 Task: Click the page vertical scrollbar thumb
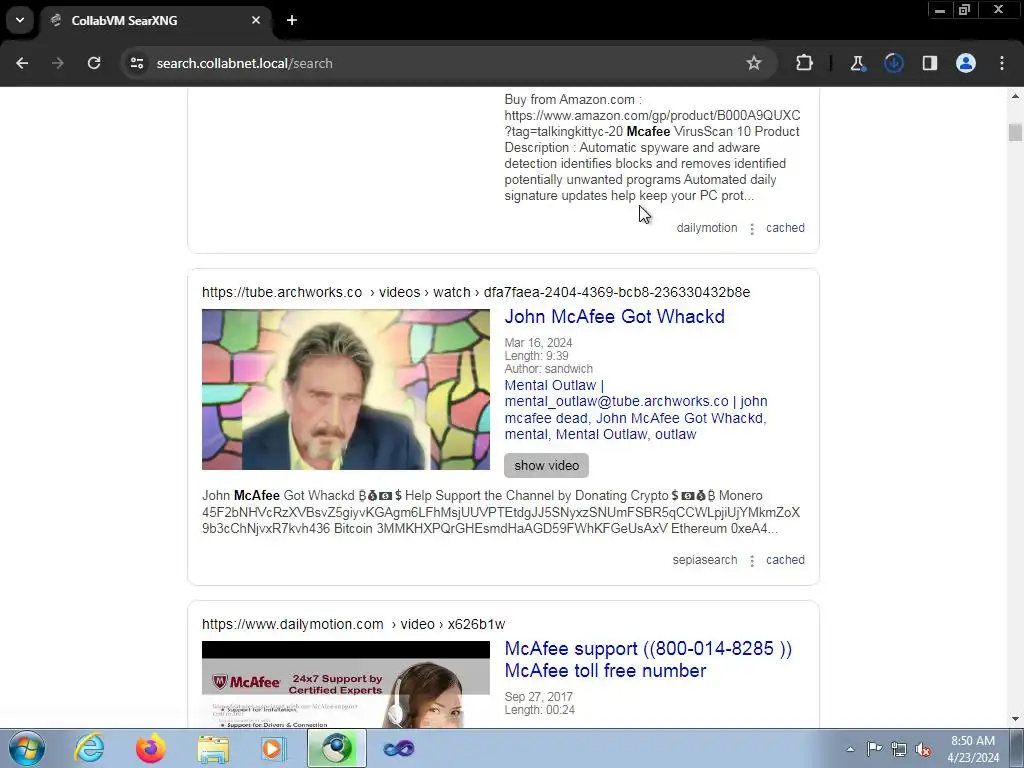click(x=1015, y=132)
